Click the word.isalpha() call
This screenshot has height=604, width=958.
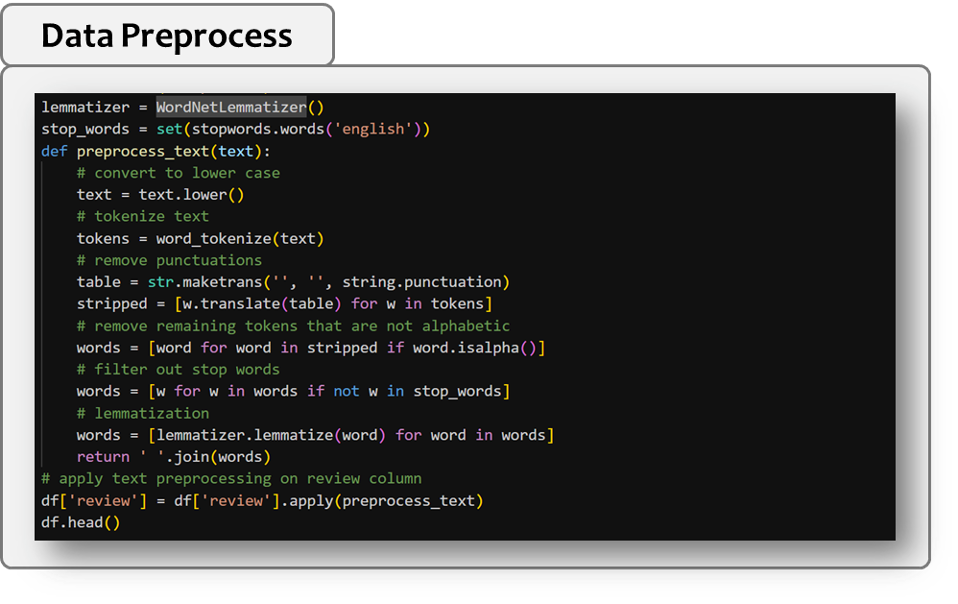click(474, 347)
